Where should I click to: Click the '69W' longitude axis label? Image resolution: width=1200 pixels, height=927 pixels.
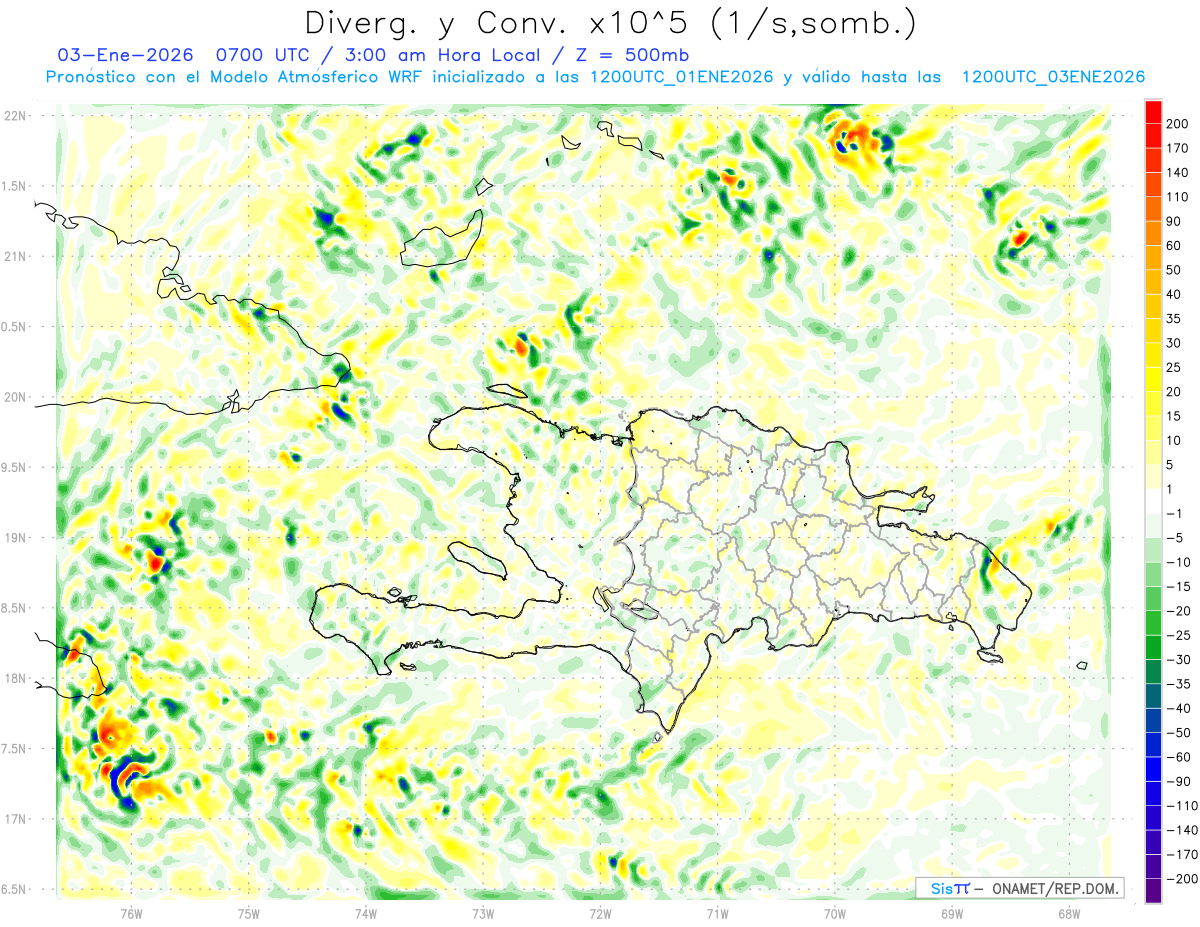click(952, 914)
